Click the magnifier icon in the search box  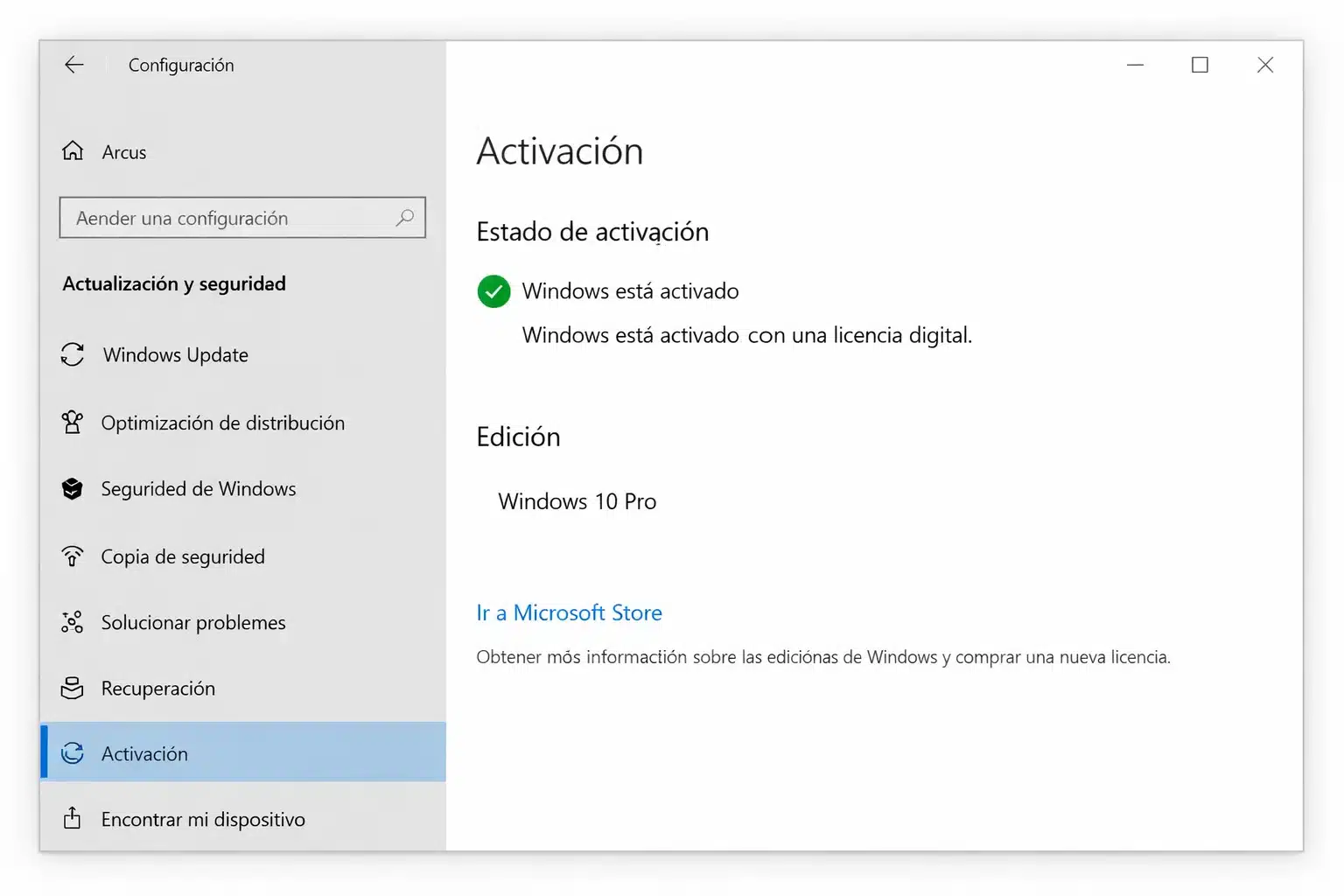click(x=404, y=218)
